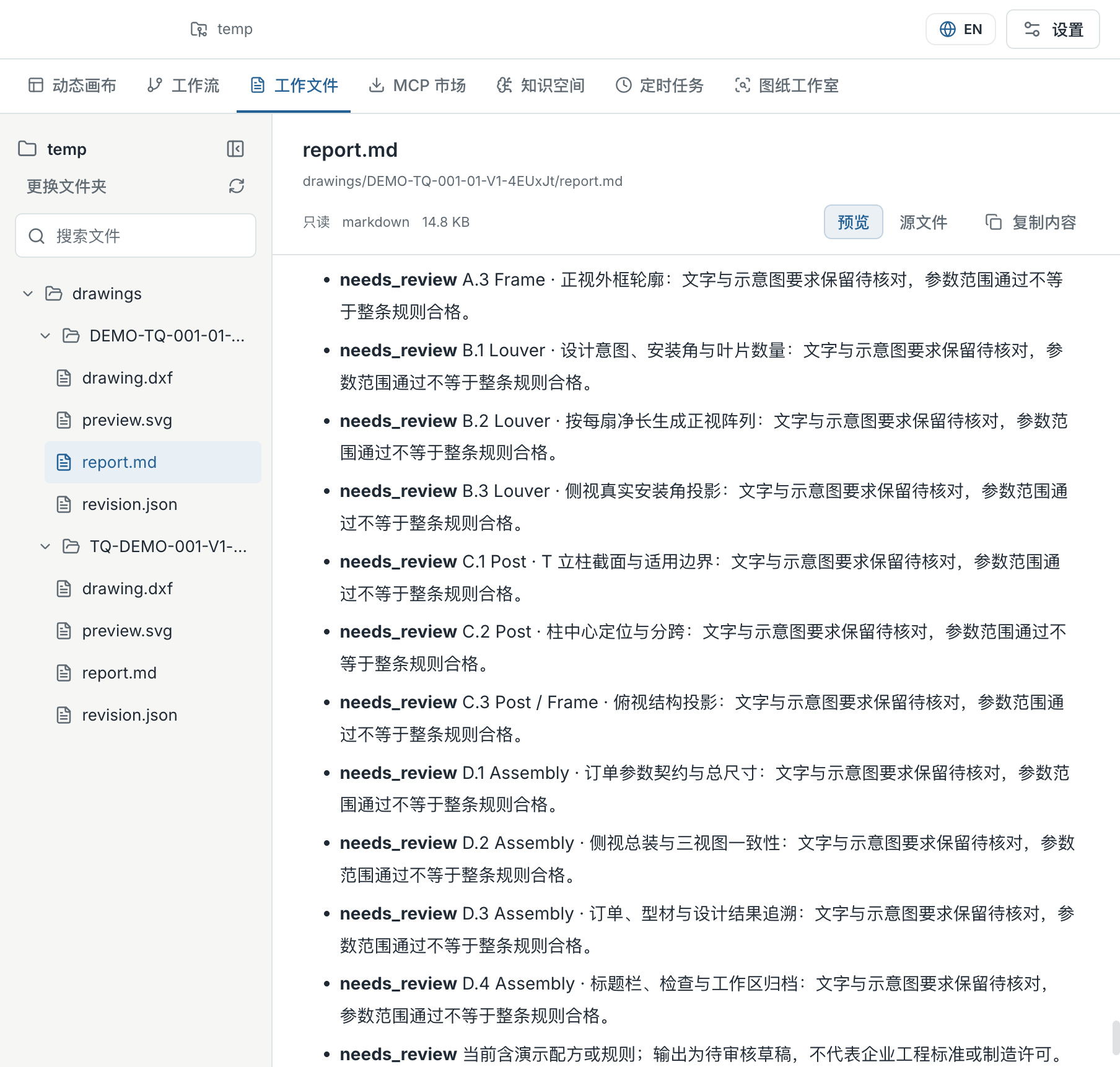This screenshot has width=1120, height=1067.
Task: Open the 知识空间 tab
Action: 541,86
